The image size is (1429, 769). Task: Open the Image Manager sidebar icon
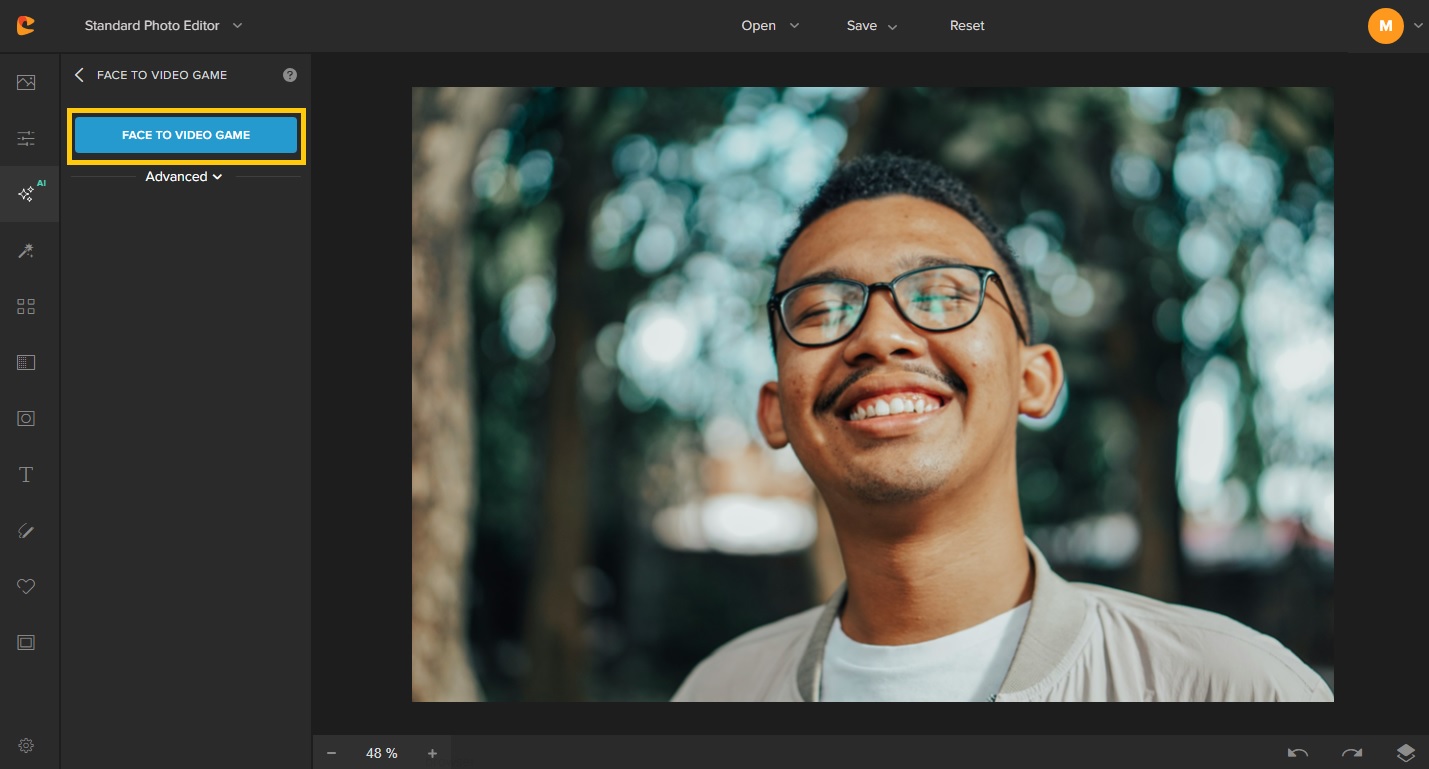[x=26, y=83]
